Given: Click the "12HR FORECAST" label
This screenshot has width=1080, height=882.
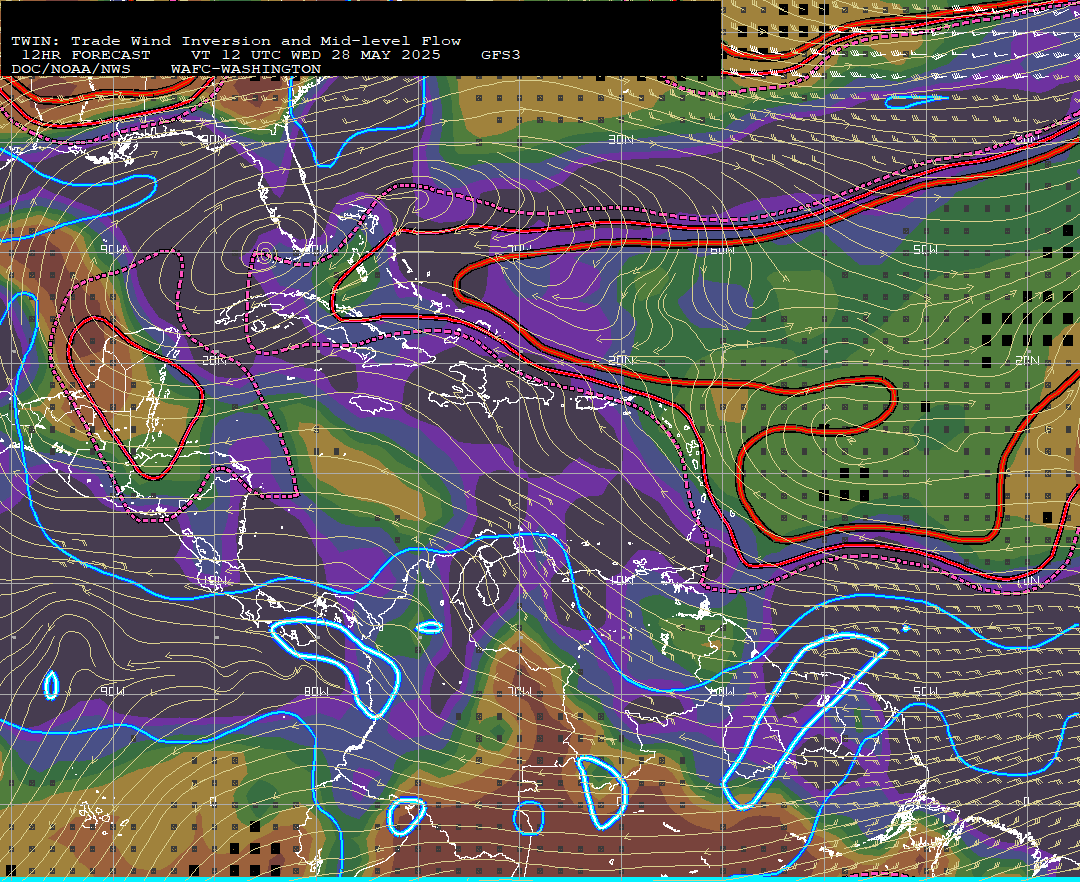Looking at the screenshot, I should click(86, 55).
